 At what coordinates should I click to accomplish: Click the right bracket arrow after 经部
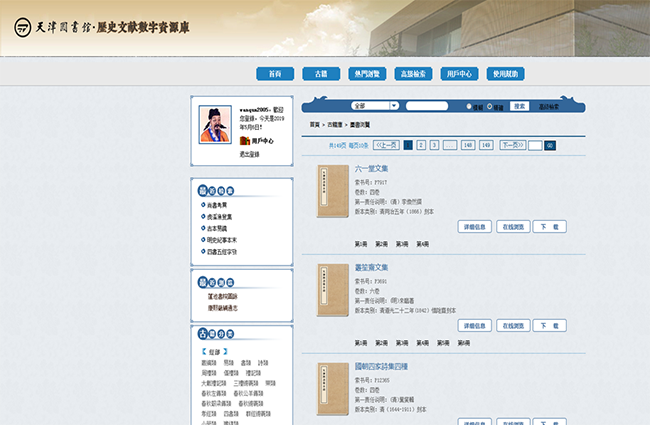pyautogui.click(x=225, y=352)
